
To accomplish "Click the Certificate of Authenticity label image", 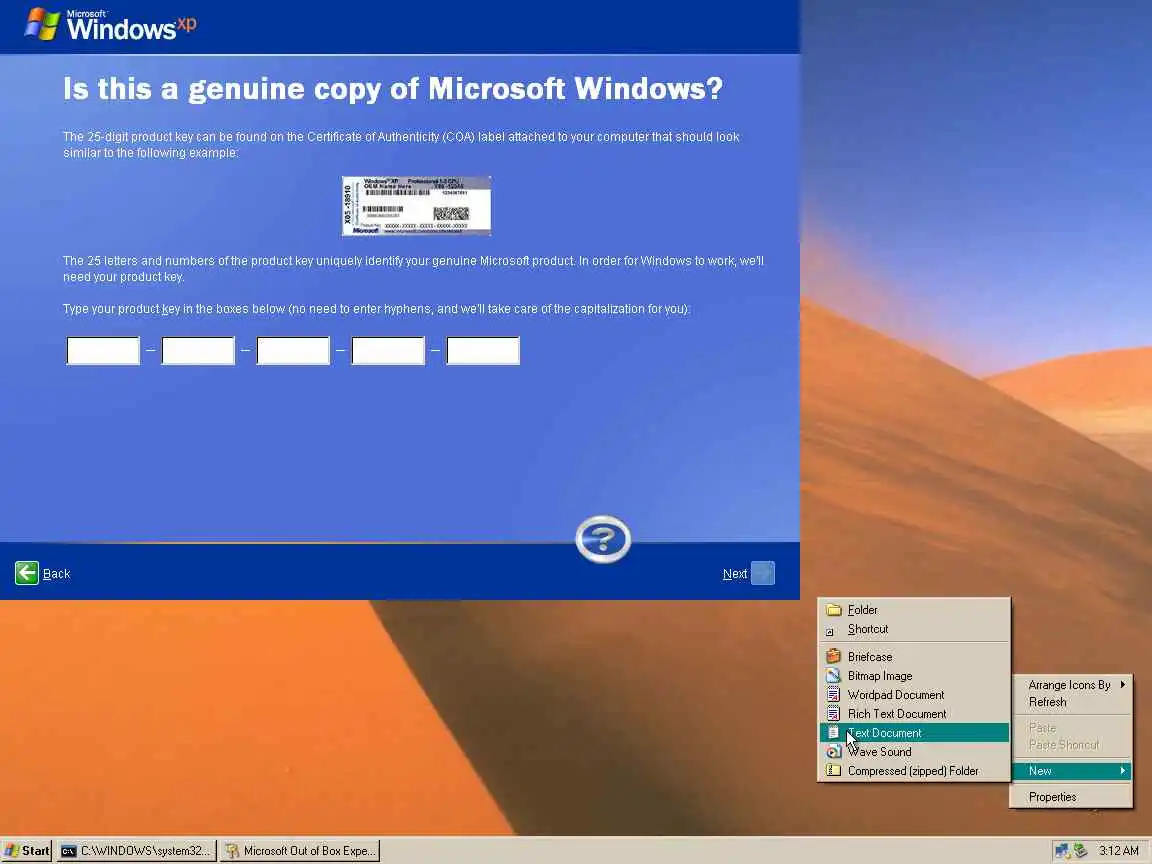I will 416,206.
